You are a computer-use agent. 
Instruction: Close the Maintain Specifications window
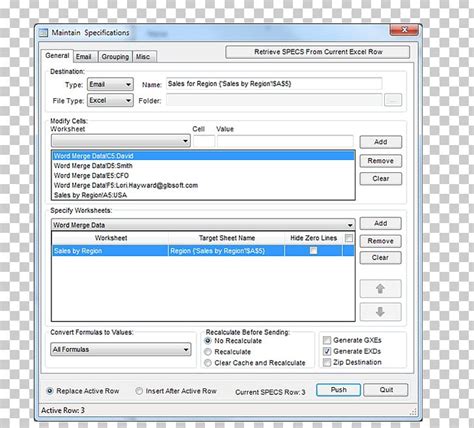(404, 30)
